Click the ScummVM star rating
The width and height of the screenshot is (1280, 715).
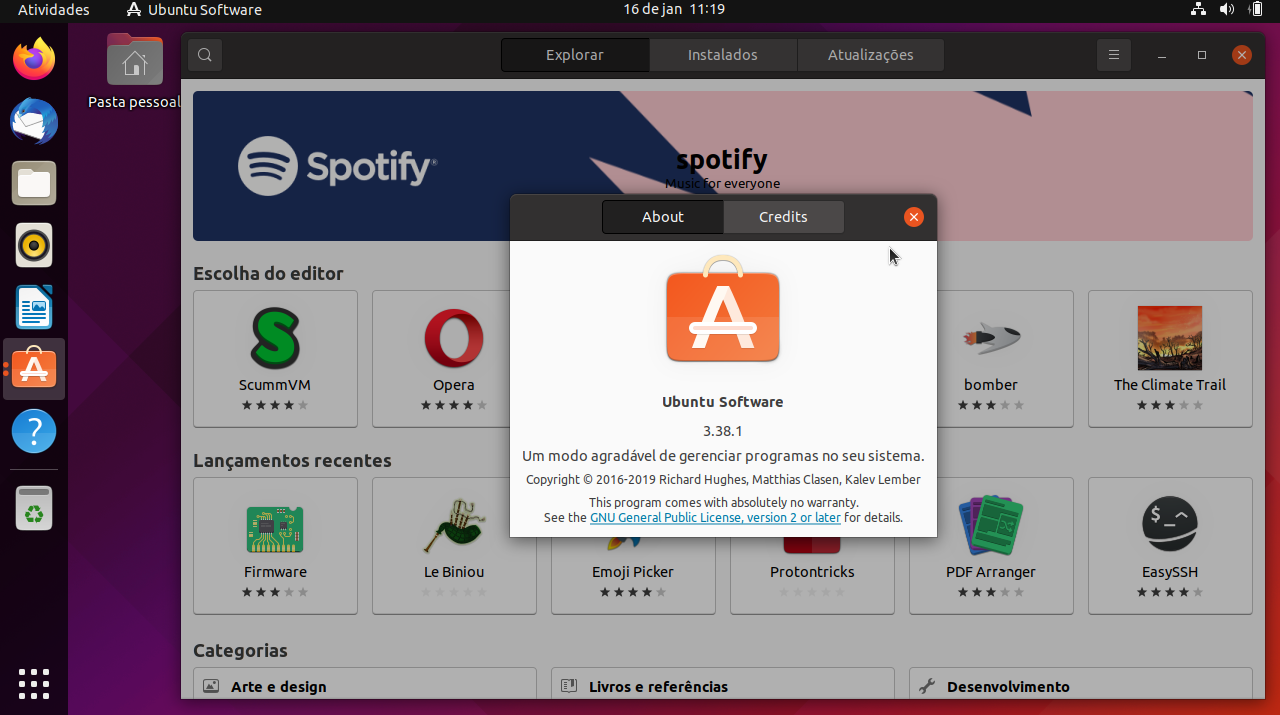275,405
